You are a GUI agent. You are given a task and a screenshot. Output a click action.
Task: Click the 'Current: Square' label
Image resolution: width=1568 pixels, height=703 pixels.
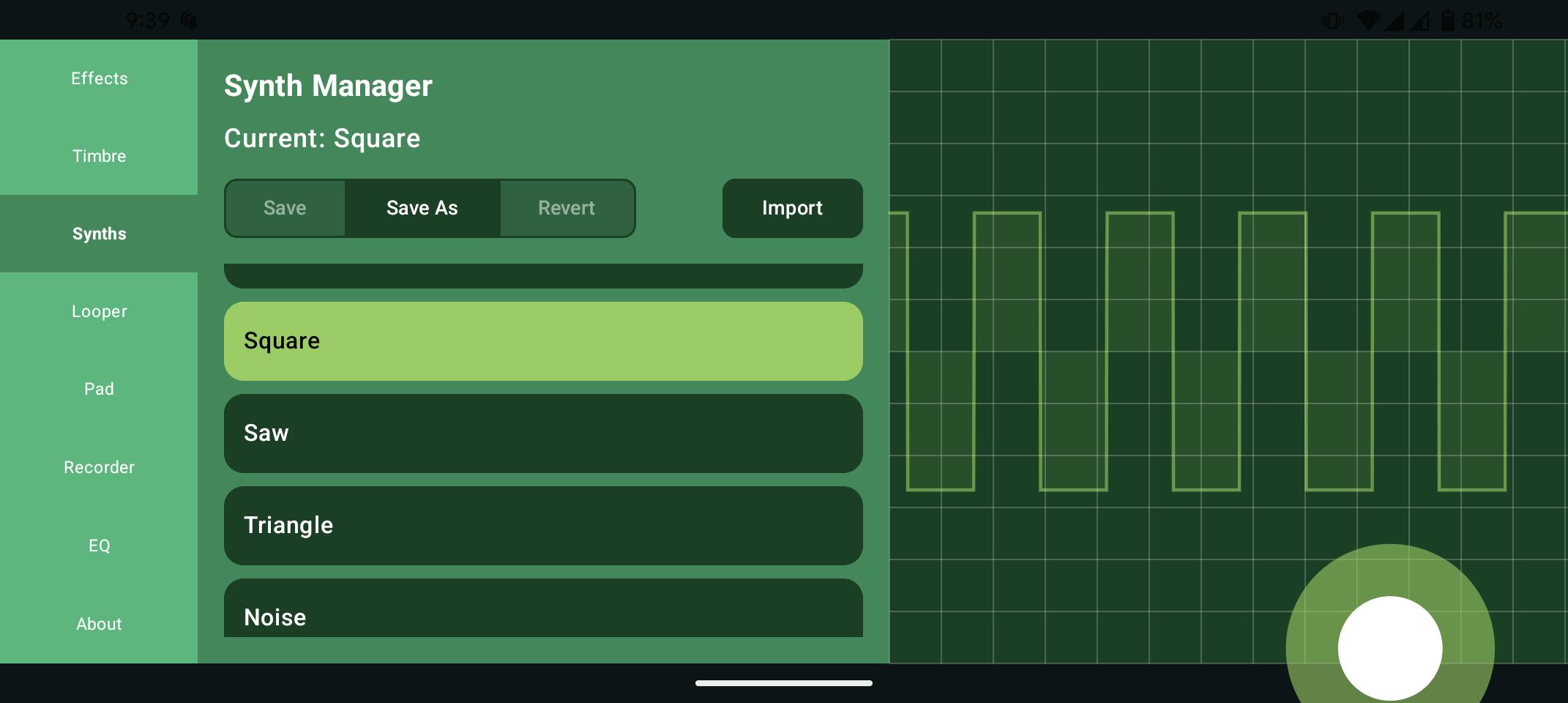[322, 138]
